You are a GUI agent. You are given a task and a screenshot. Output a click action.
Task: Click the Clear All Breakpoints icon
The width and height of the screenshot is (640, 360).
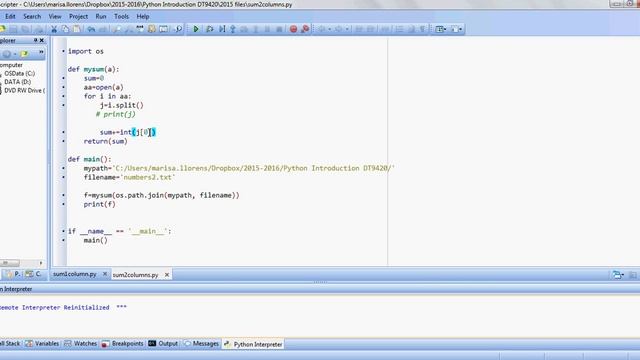coord(305,29)
